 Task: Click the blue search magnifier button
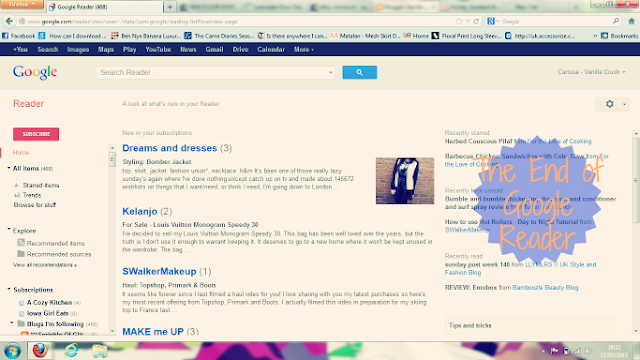tap(359, 72)
